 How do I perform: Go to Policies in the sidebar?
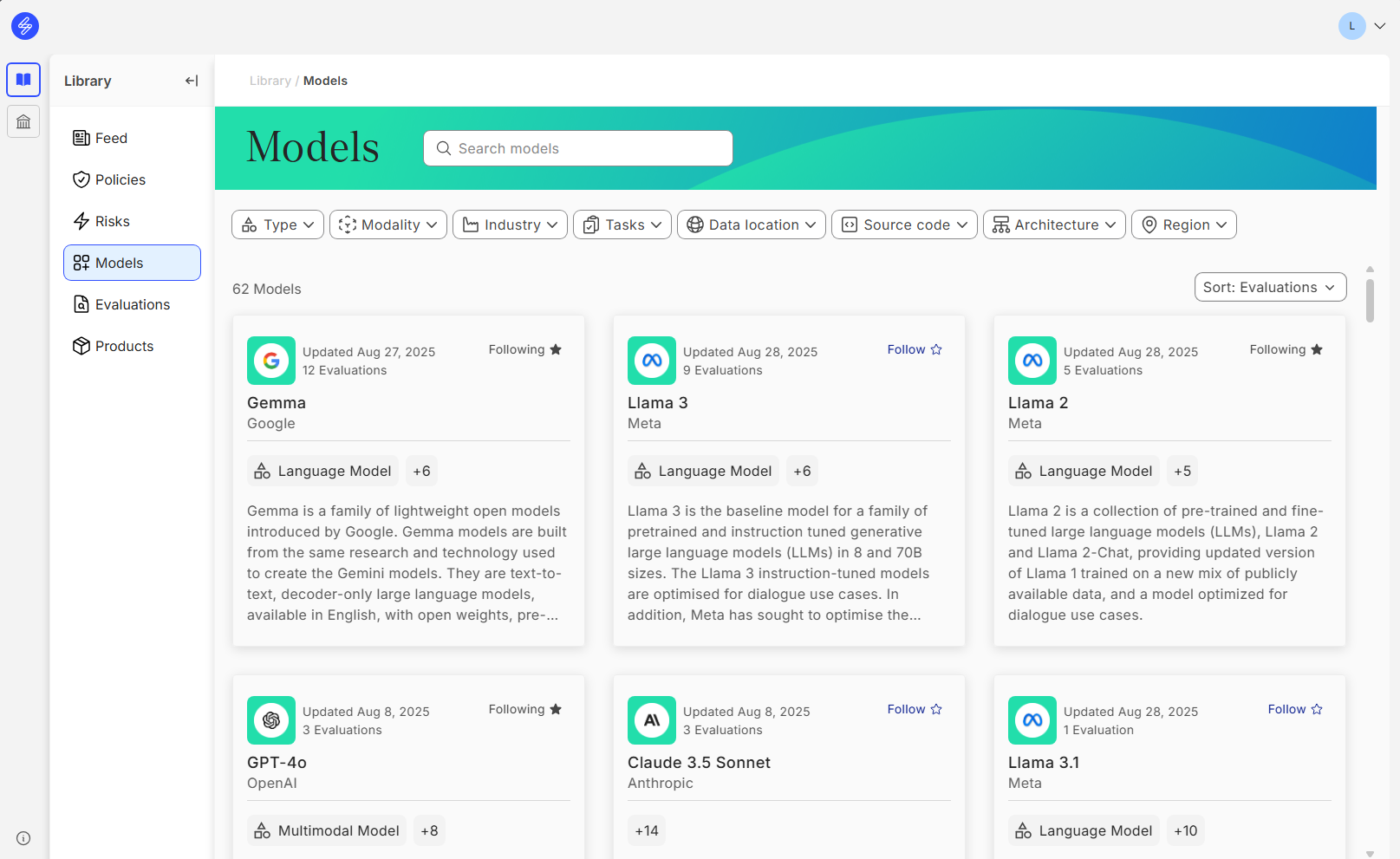(120, 179)
